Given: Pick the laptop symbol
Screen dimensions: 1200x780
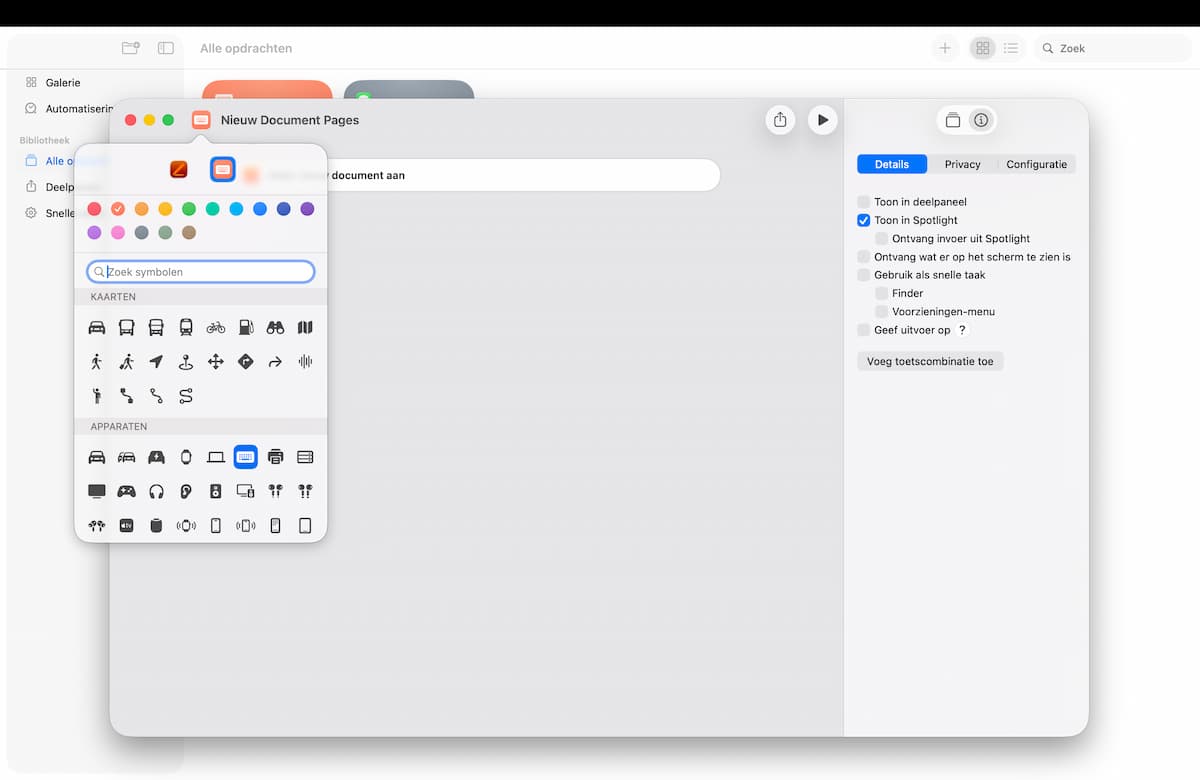Looking at the screenshot, I should click(216, 457).
